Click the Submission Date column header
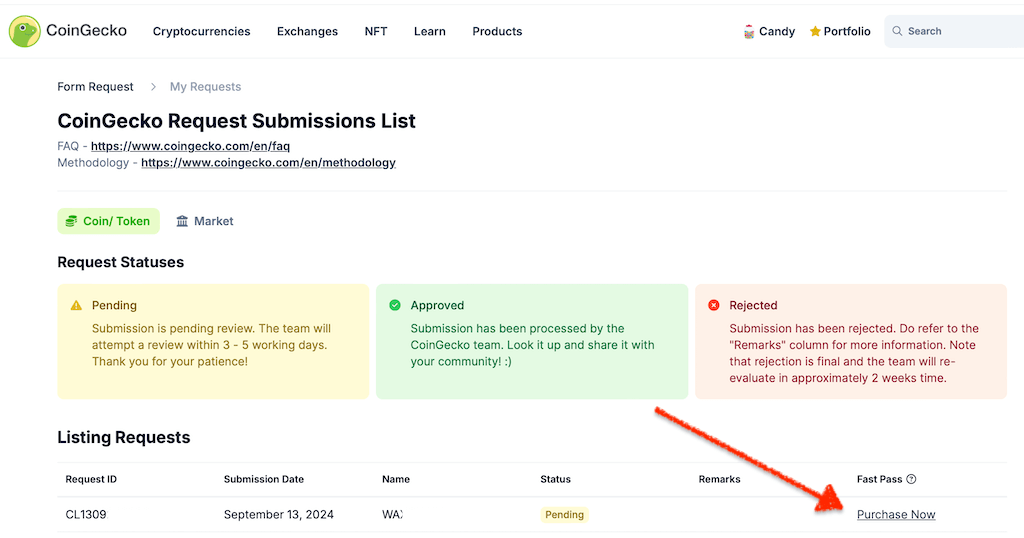 tap(264, 479)
